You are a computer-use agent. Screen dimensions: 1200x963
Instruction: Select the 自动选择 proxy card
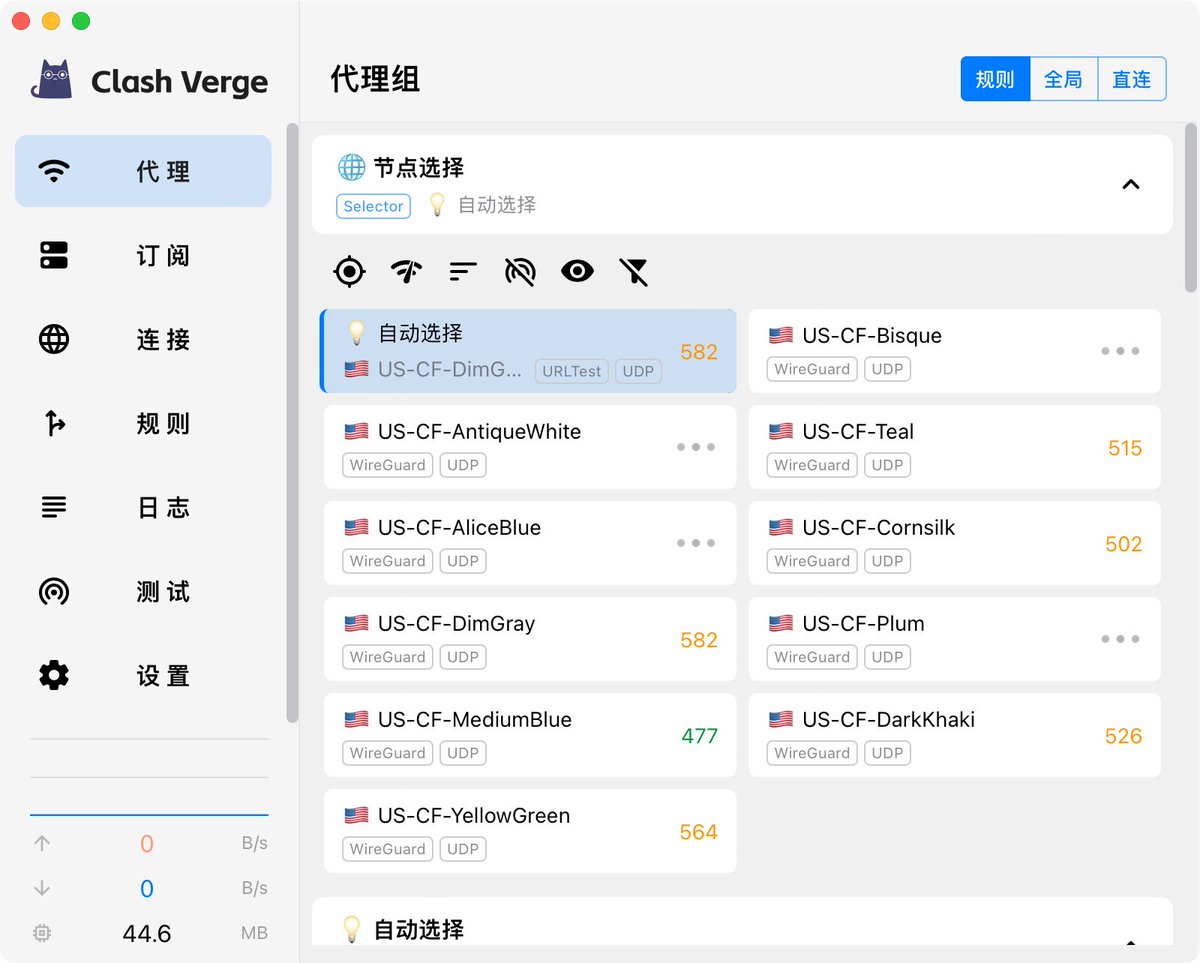pyautogui.click(x=528, y=351)
